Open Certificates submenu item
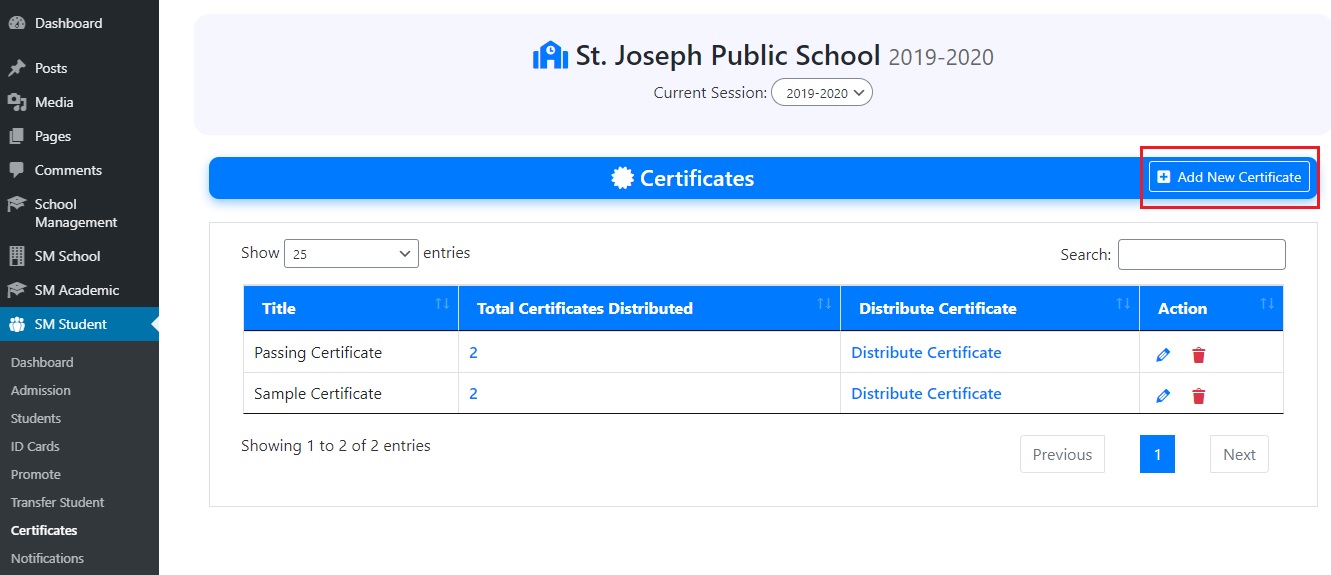 click(x=44, y=530)
